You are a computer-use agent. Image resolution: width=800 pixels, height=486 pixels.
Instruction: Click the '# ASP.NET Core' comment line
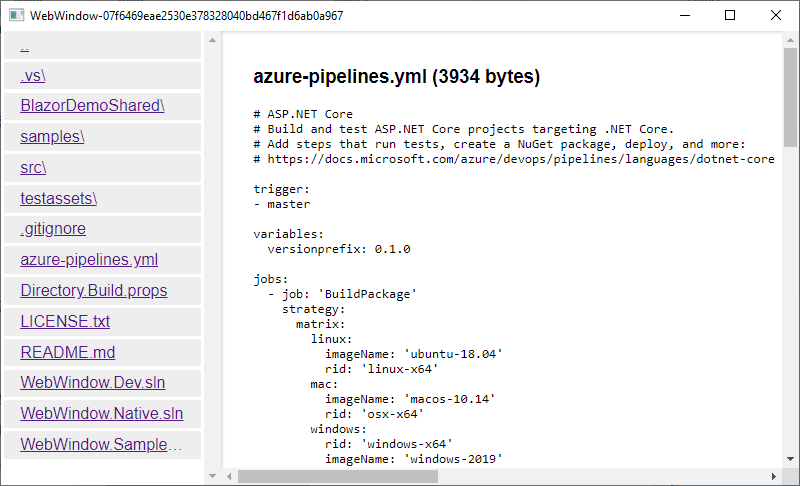303,114
